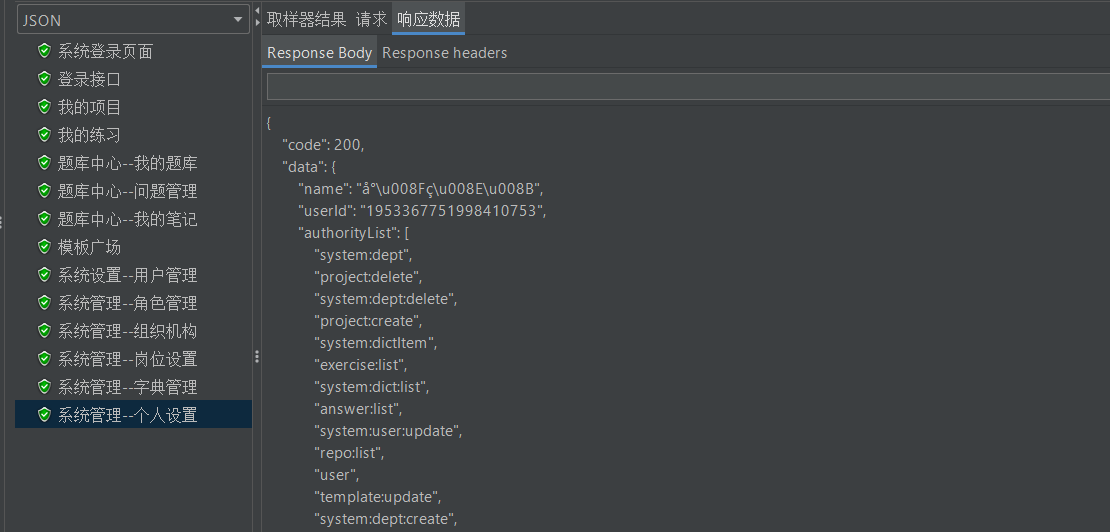Viewport: 1110px width, 532px height.
Task: Open the JSON renderer dropdown
Action: tap(133, 20)
